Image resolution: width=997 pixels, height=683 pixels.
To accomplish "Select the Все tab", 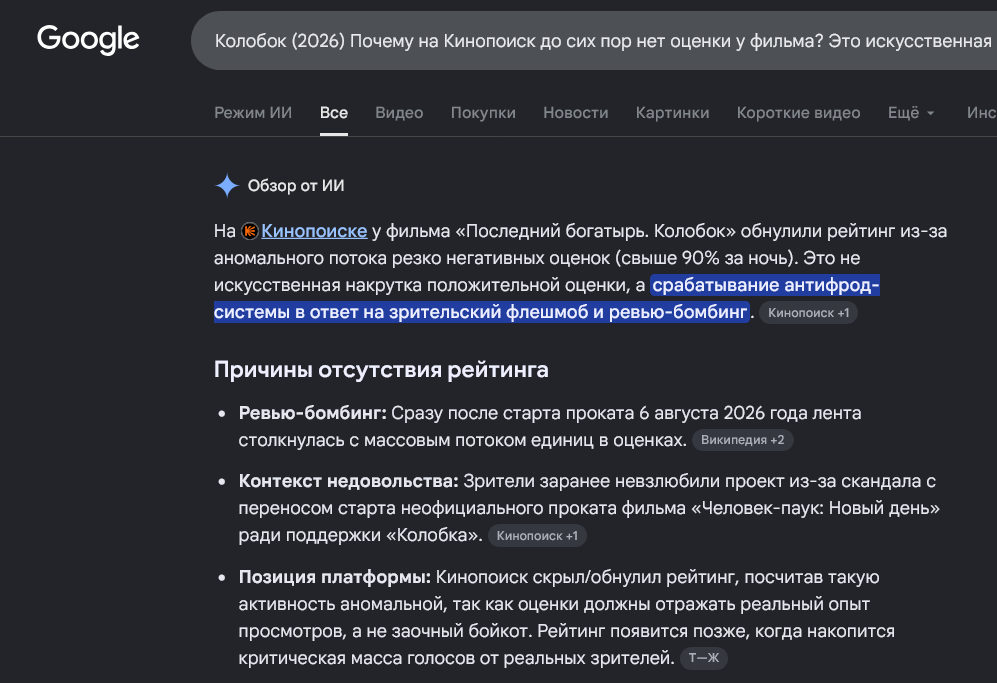I will point(334,113).
